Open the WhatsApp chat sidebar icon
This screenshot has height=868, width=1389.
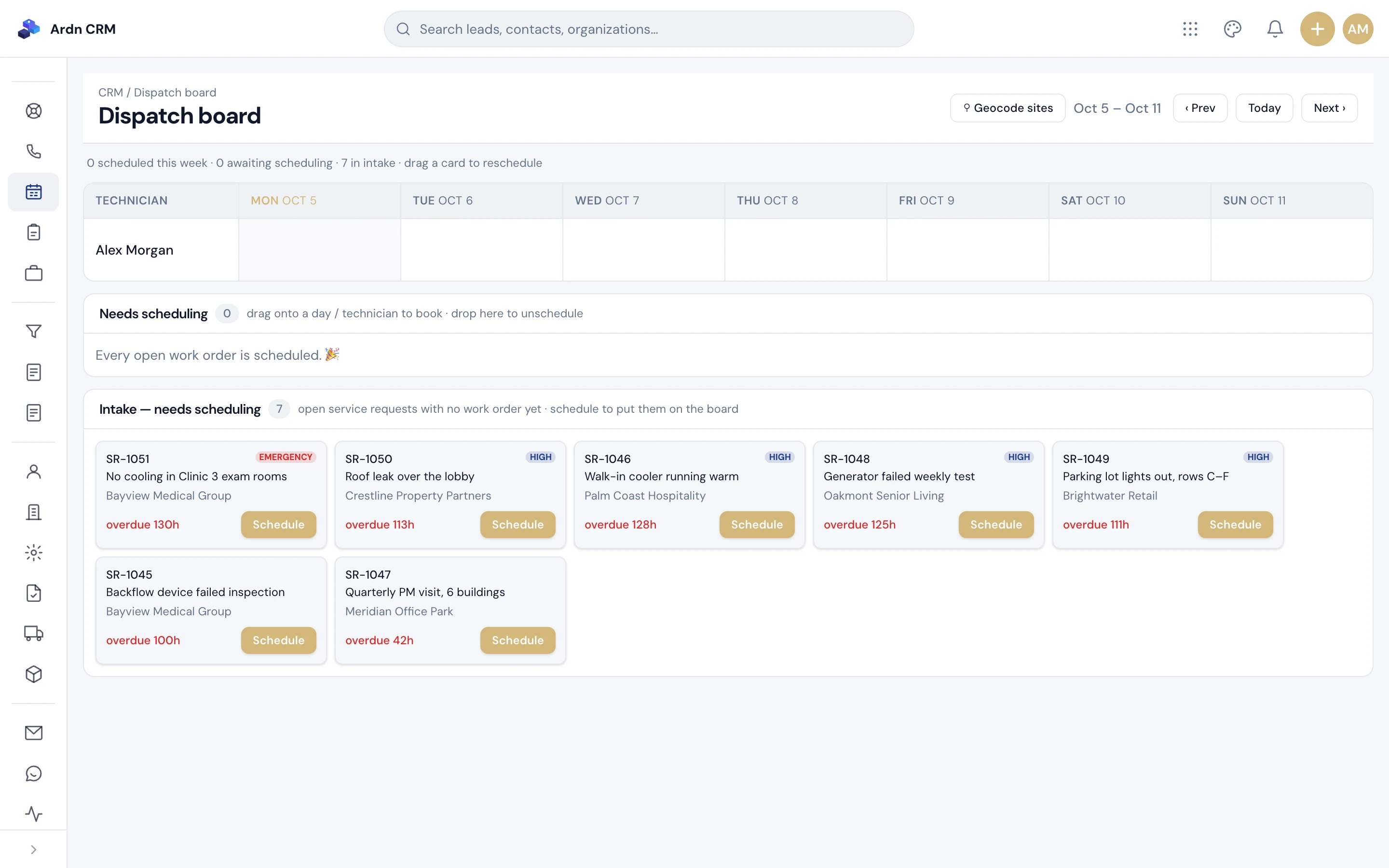click(x=33, y=773)
